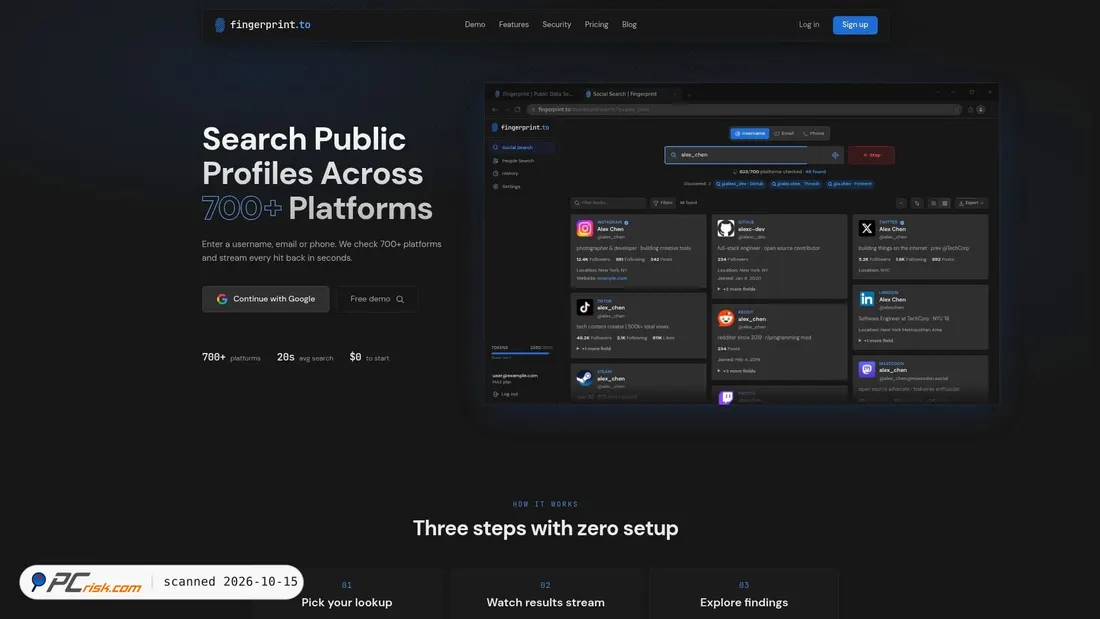1100x619 pixels.
Task: Click the Free demo button
Action: [x=377, y=299]
